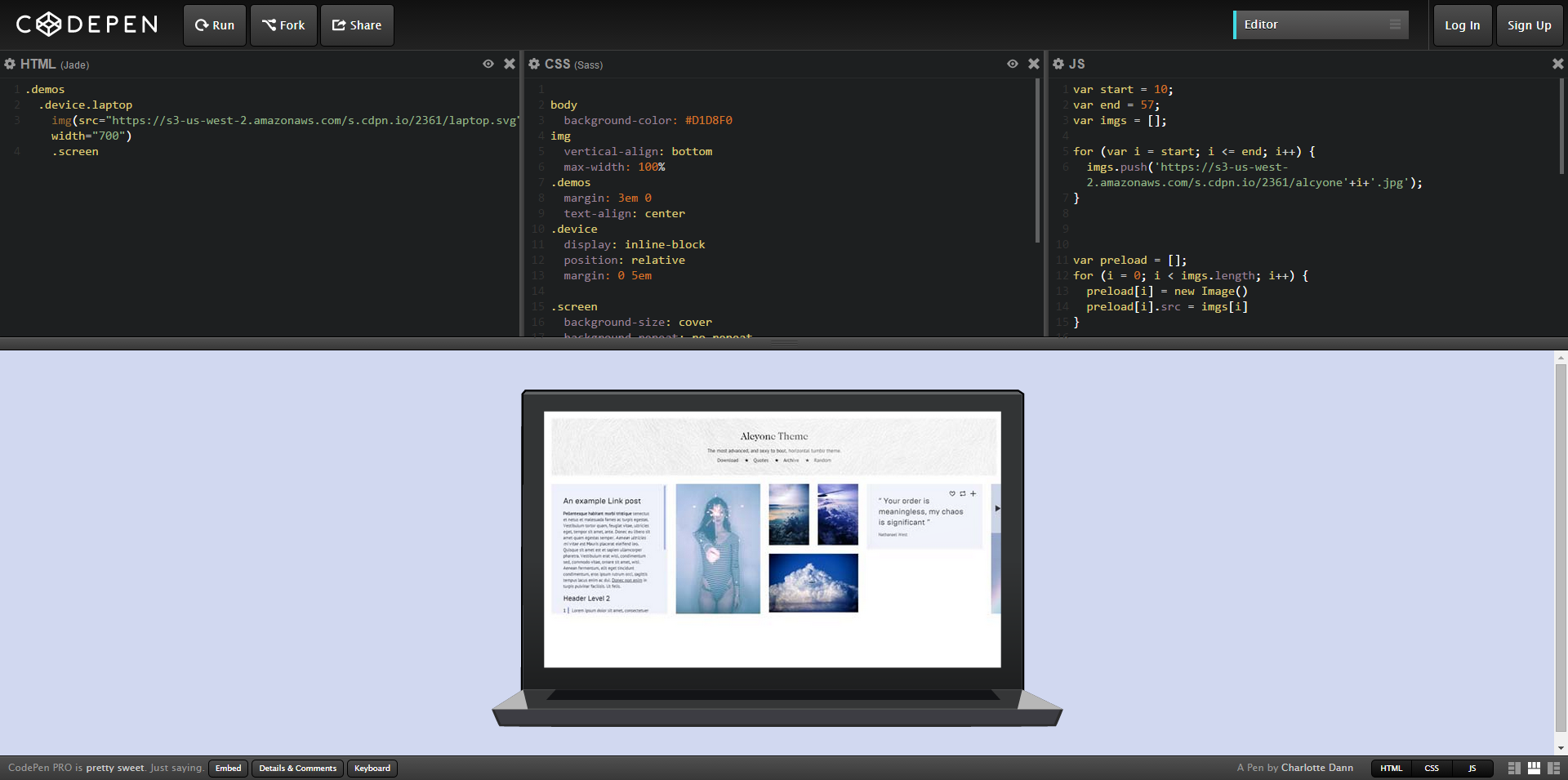Screen dimensions: 1568x780
Task: Click 'preload[i] = new Image()' in JS
Action: (1167, 291)
